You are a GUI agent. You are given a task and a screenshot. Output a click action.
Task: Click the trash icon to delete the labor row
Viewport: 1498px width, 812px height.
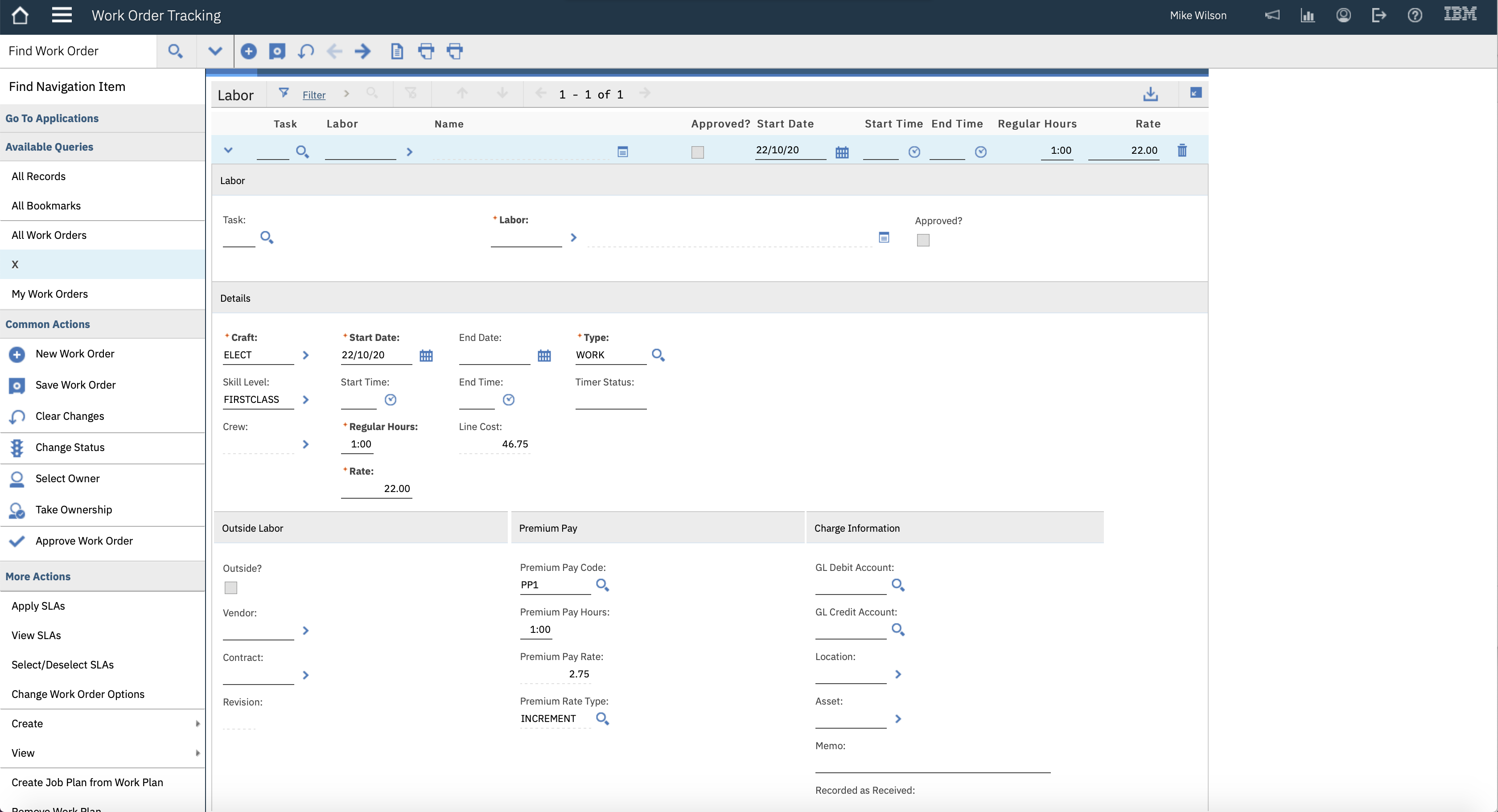pyautogui.click(x=1181, y=151)
